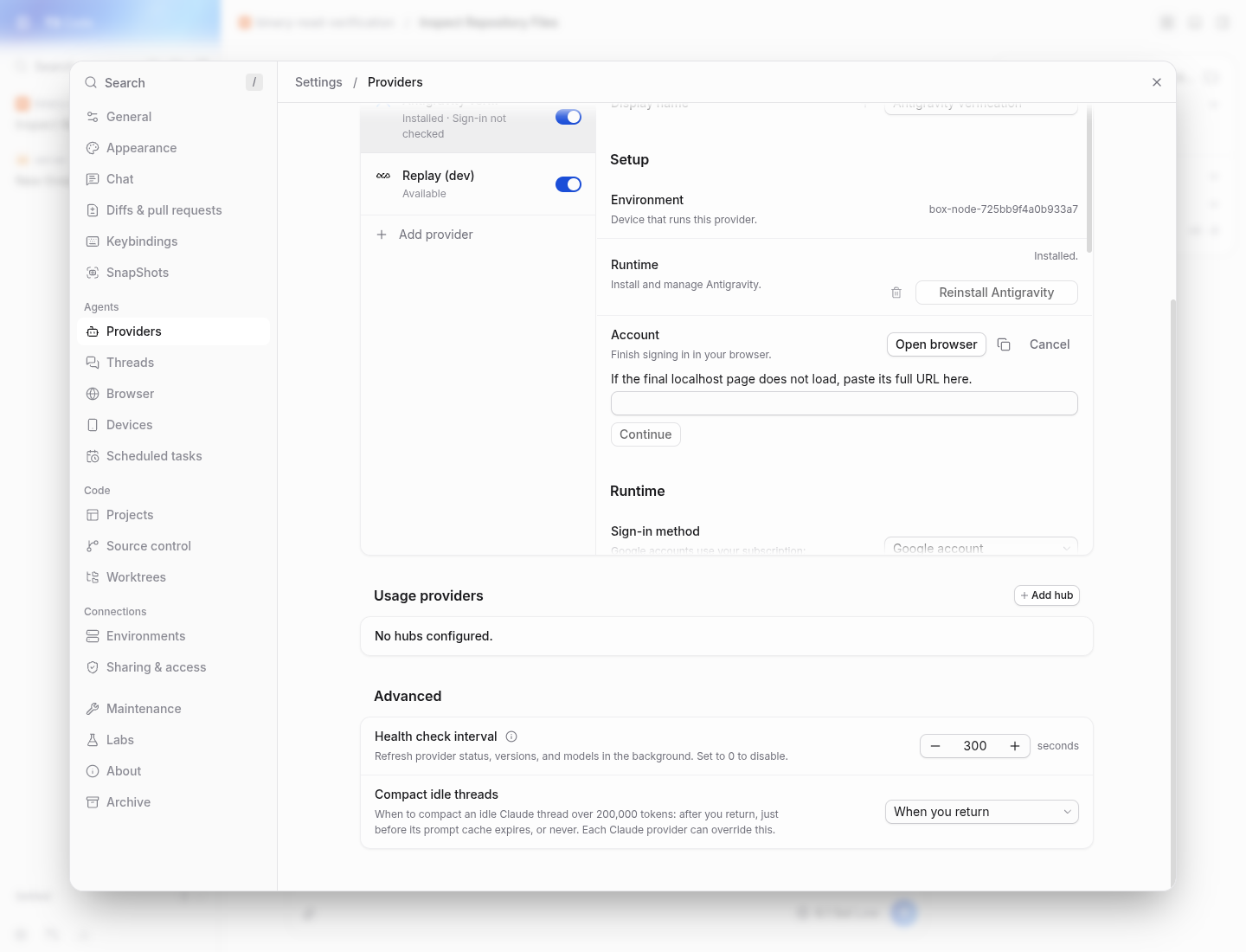Go to Diffs & pull requests settings
The width and height of the screenshot is (1246, 952).
pyautogui.click(x=173, y=210)
